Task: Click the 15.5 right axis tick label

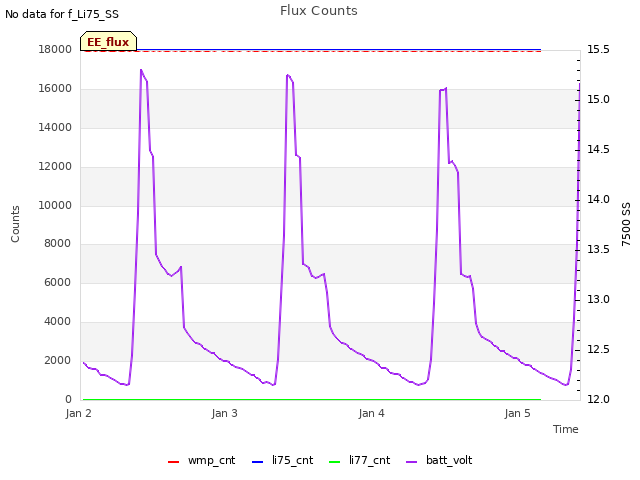Action: pyautogui.click(x=598, y=49)
